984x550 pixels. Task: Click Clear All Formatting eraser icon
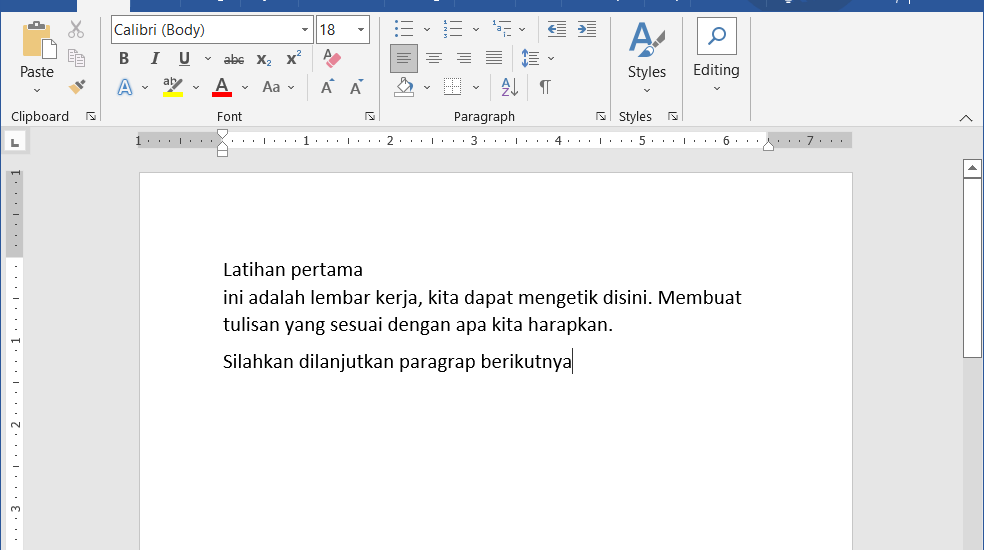point(332,58)
